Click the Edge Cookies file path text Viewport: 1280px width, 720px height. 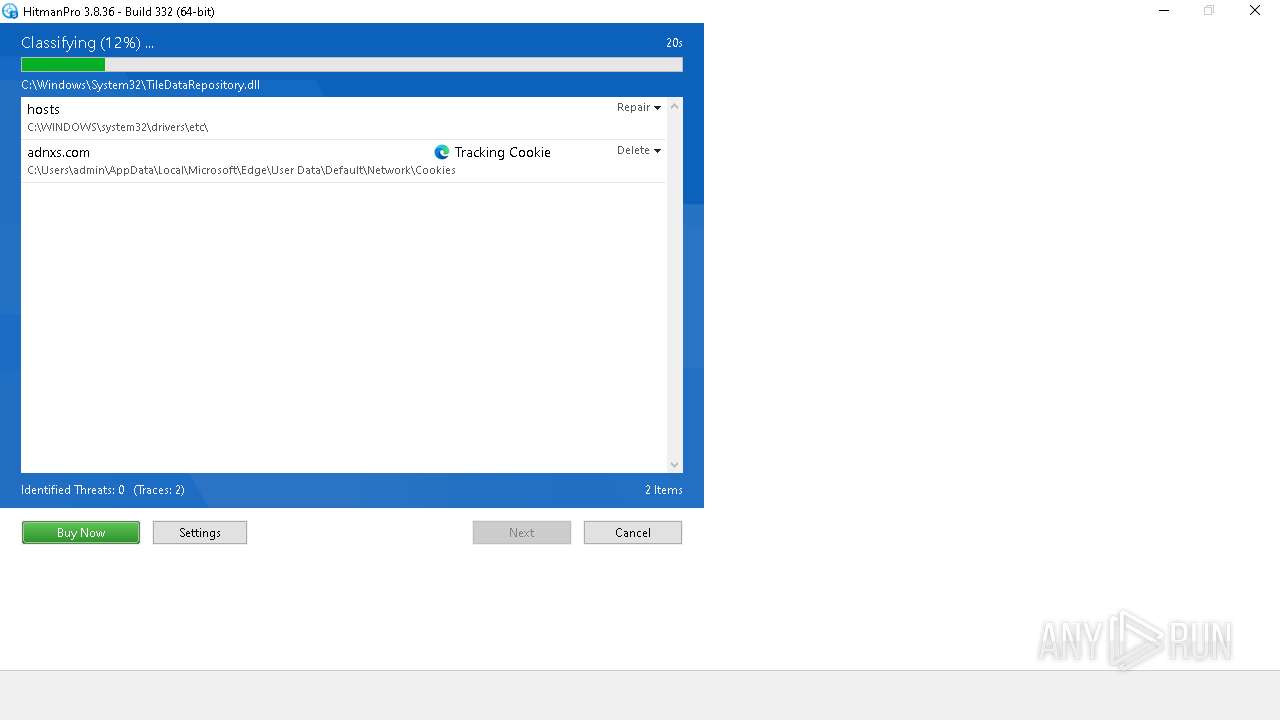(241, 170)
